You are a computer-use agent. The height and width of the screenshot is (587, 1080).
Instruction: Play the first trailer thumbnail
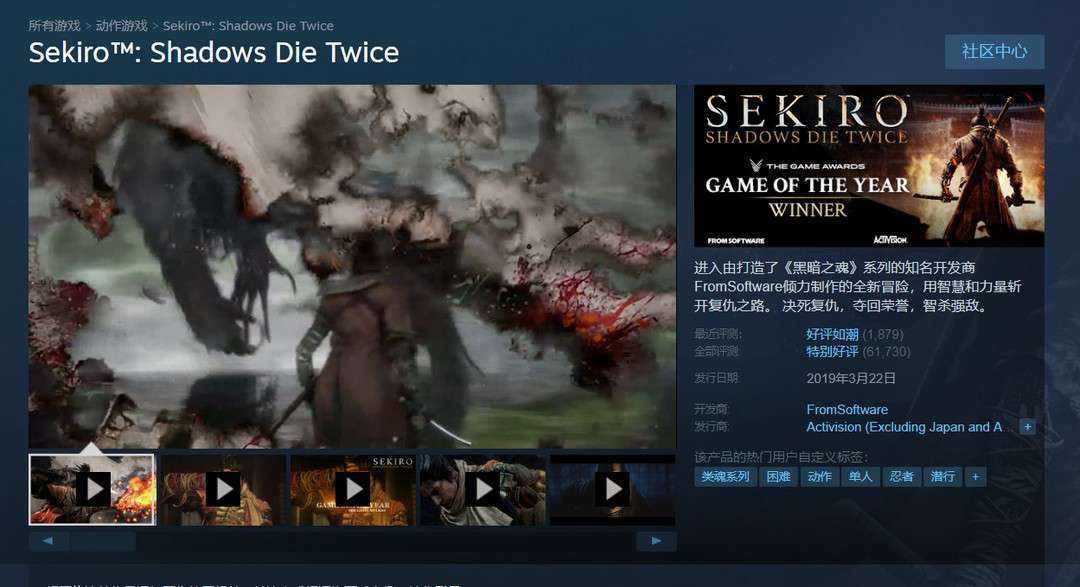pyautogui.click(x=92, y=489)
